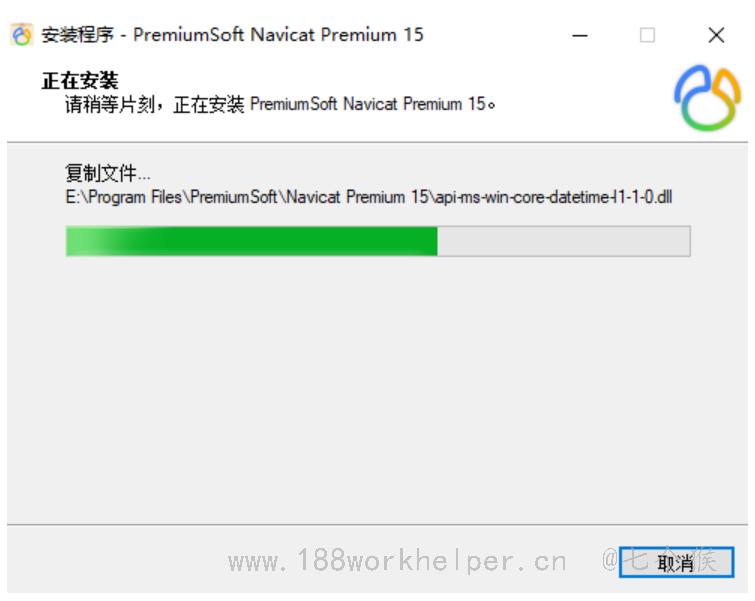Close the Navicat Premium 15 installer
The image size is (755, 601).
pyautogui.click(x=716, y=35)
